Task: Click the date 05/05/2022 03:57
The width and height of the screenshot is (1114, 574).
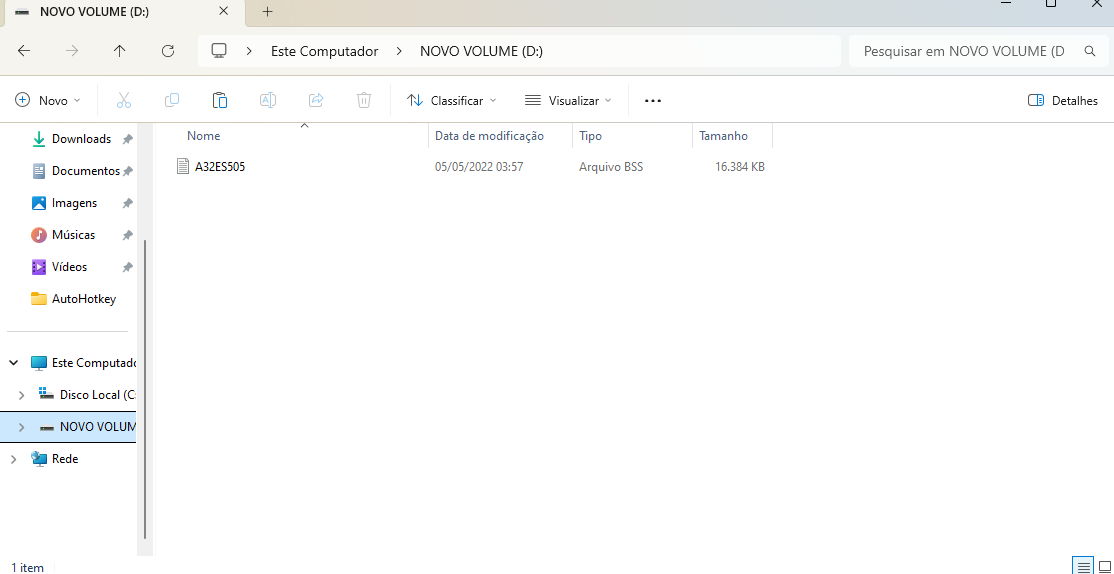Action: [x=479, y=167]
